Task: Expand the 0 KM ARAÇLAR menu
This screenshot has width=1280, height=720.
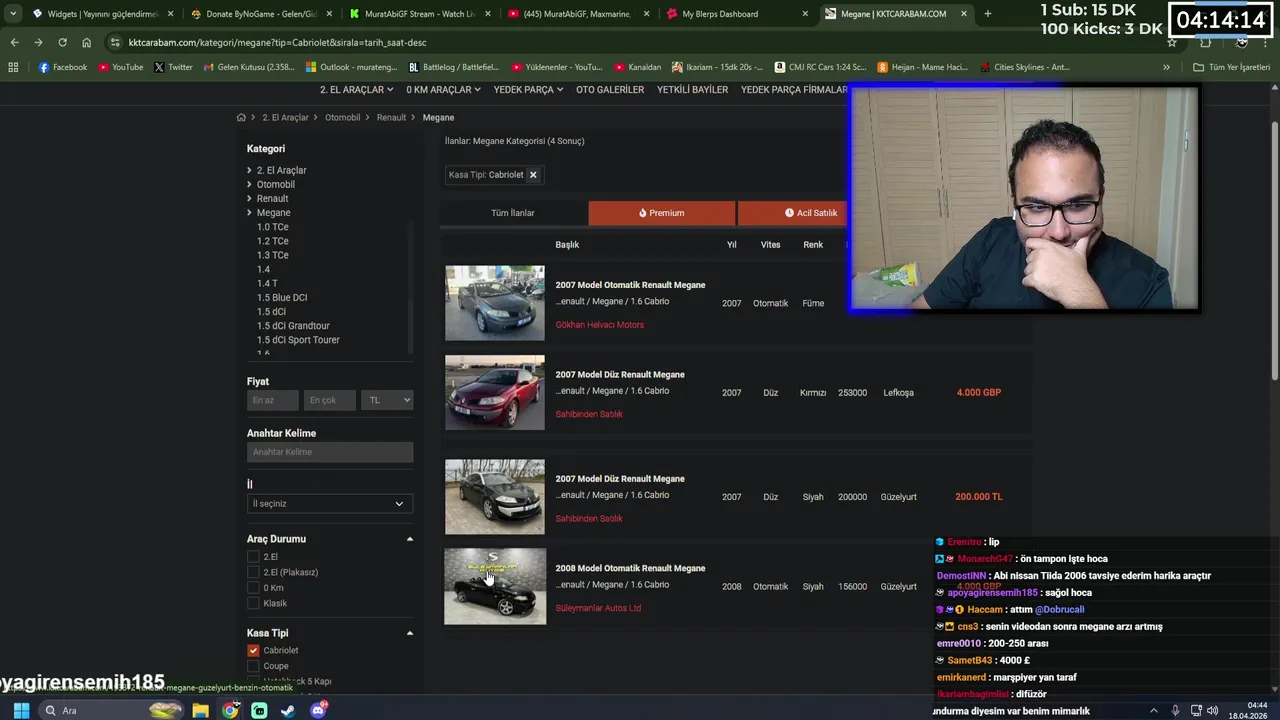Action: coord(443,89)
